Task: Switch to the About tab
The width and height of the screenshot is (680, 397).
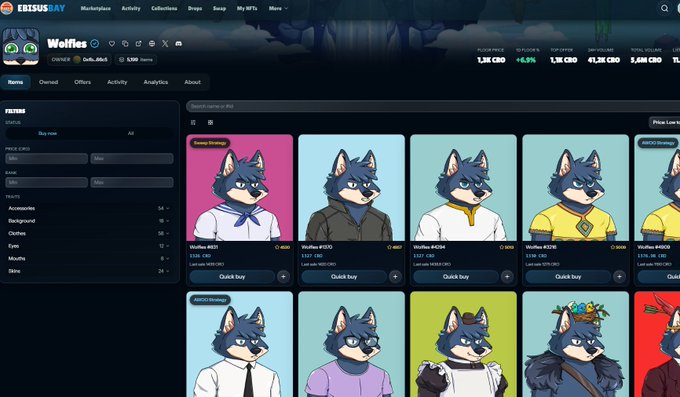Action: pyautogui.click(x=193, y=82)
